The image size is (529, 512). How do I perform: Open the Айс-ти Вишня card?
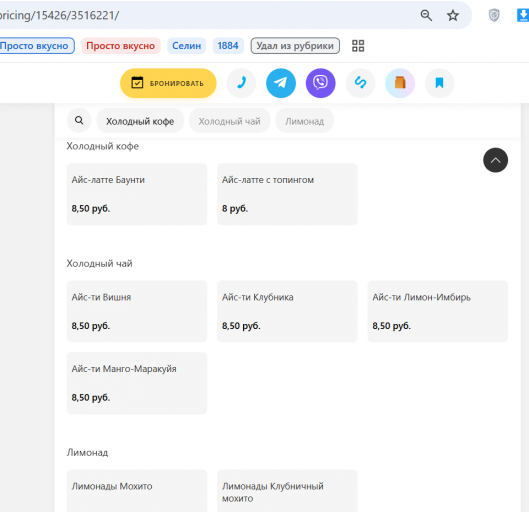tap(137, 311)
